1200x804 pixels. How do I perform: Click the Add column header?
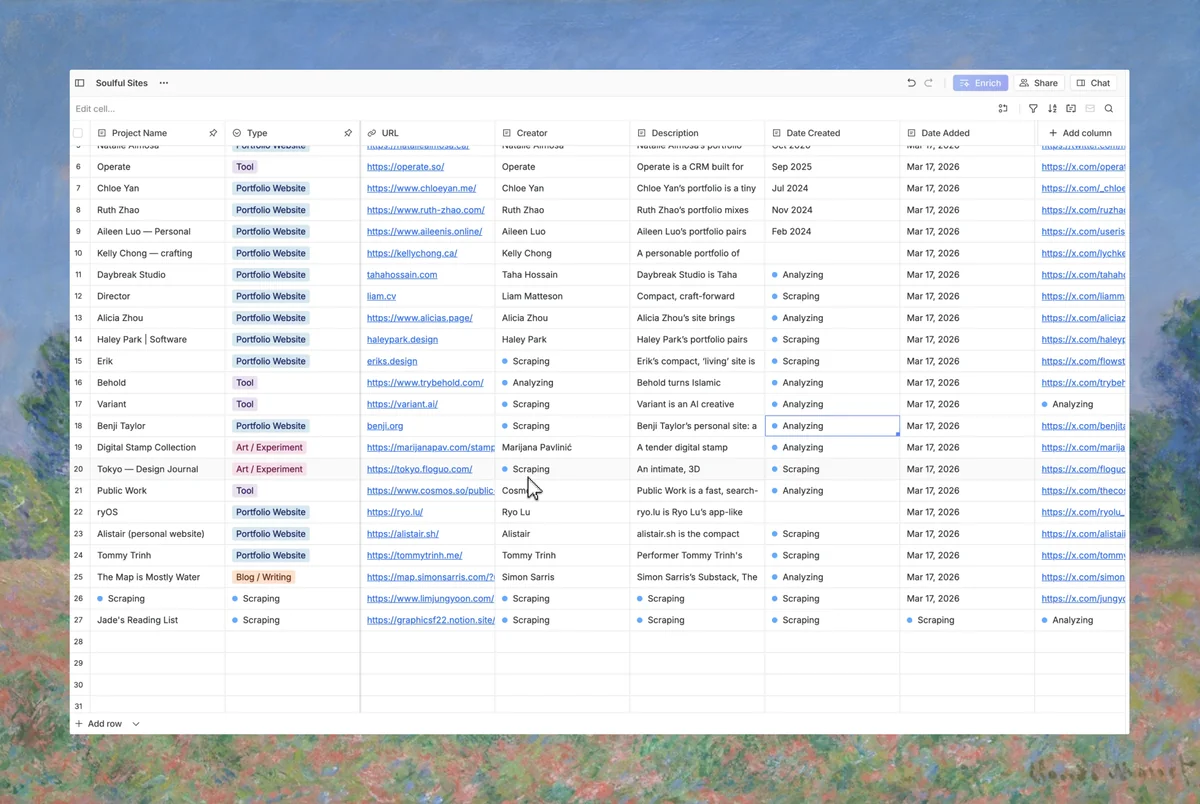point(1080,133)
